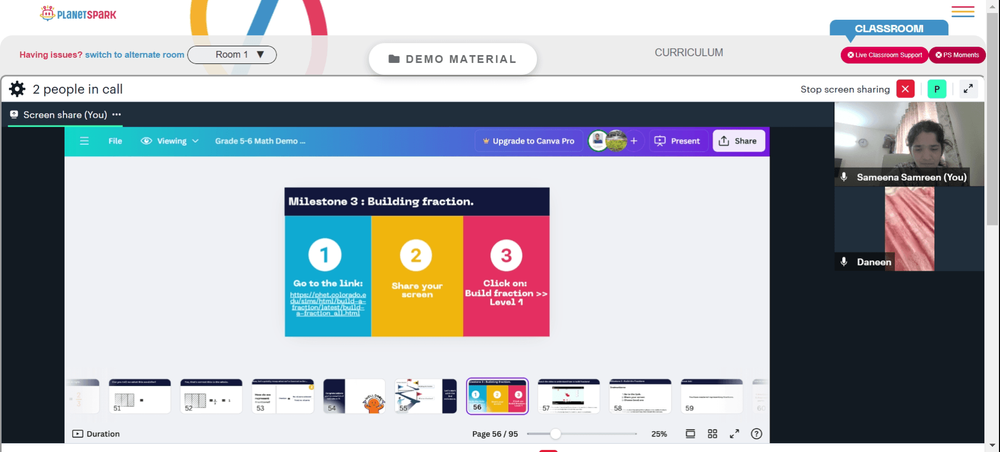
Task: Open Canva File menu
Action: (x=115, y=141)
